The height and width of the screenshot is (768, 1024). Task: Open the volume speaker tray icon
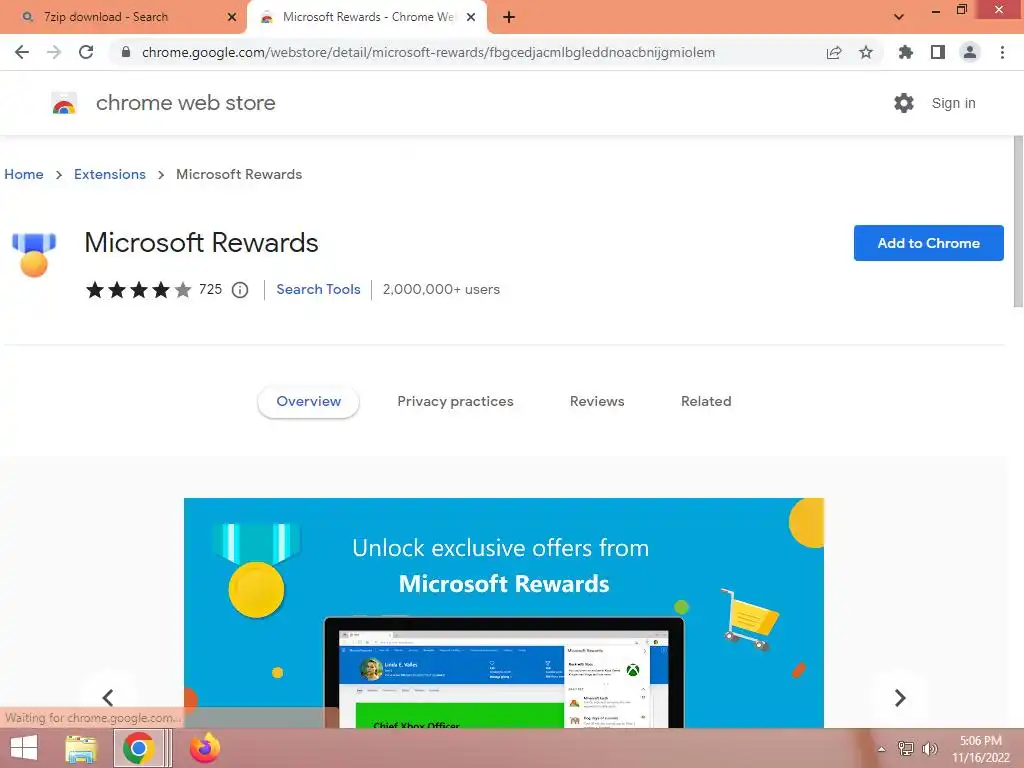point(930,749)
